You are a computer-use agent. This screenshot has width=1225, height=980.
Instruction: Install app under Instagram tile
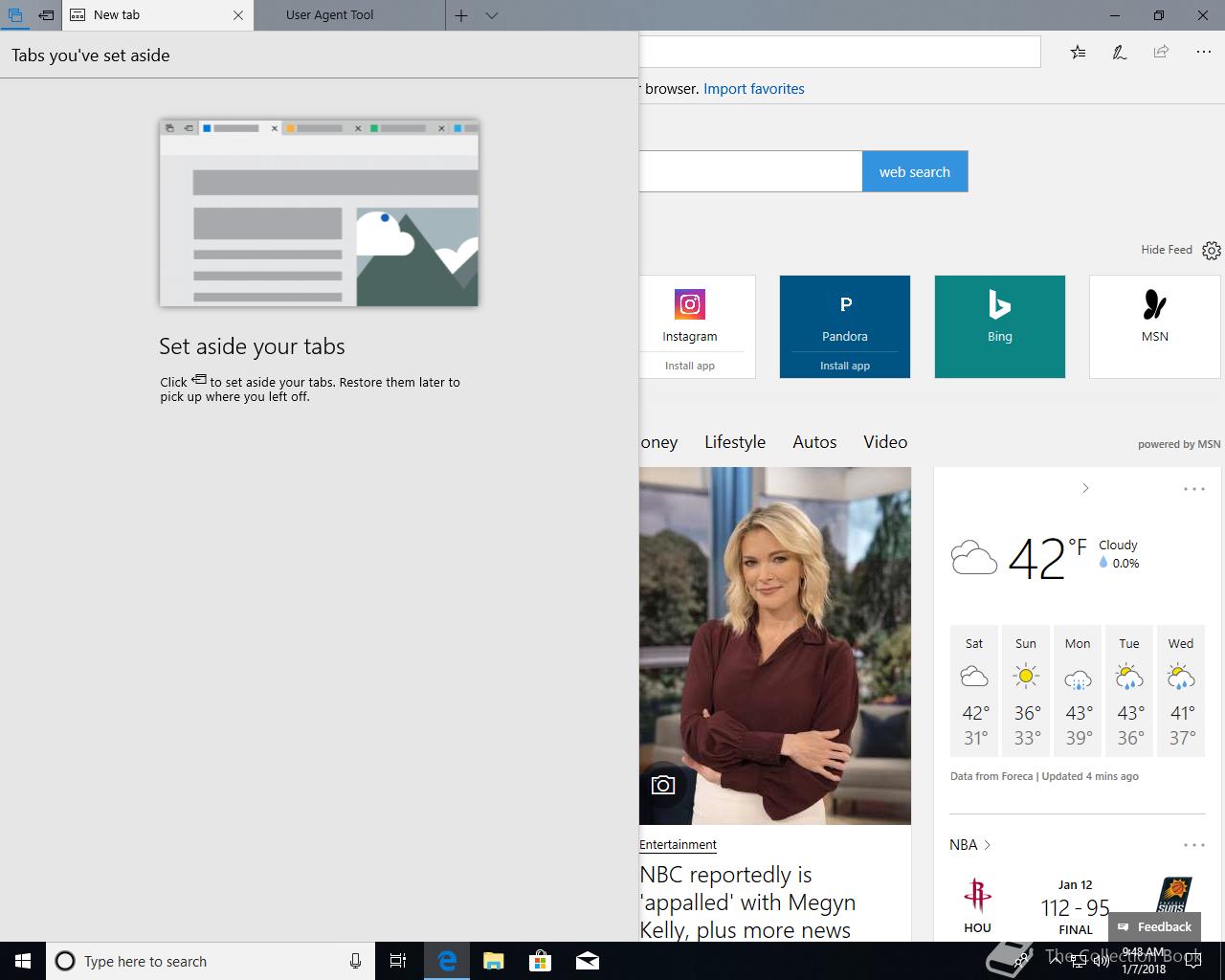click(x=690, y=366)
